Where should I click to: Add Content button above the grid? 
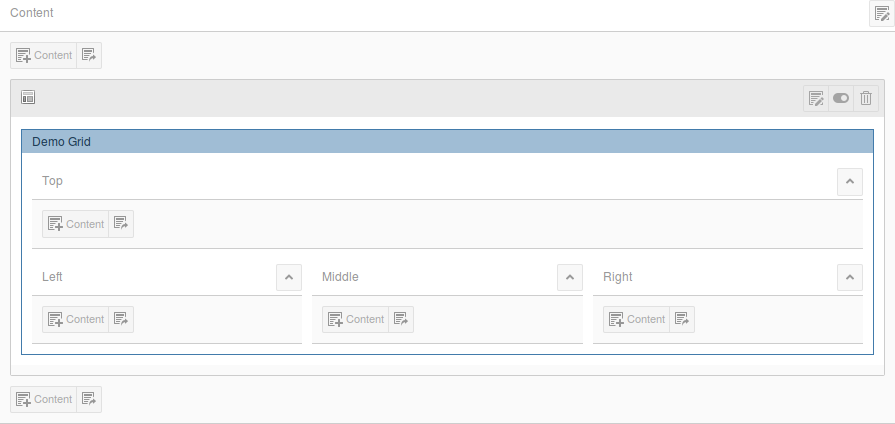tap(44, 55)
